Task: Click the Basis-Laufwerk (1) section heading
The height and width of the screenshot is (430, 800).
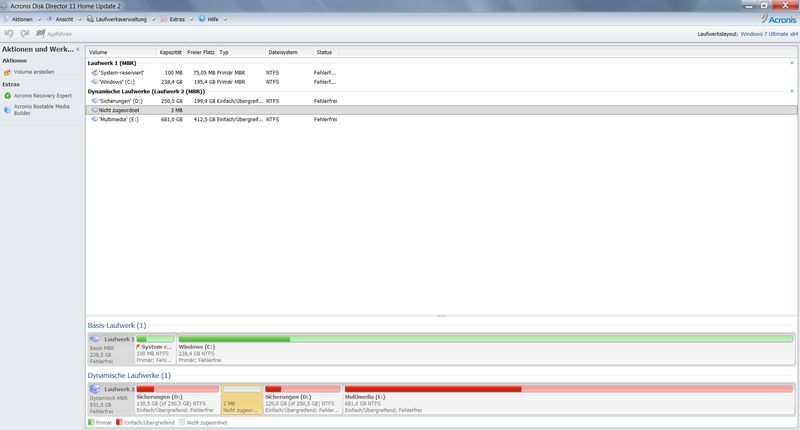Action: click(117, 325)
